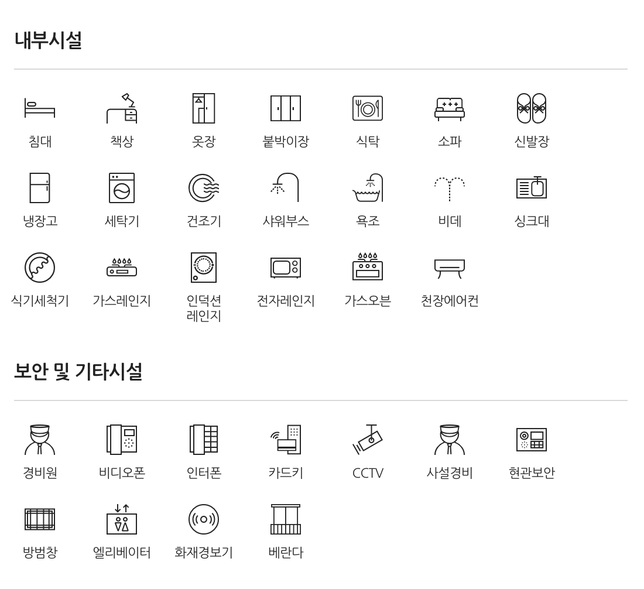
Task: Click the 책상 desk icon
Action: click(x=122, y=108)
